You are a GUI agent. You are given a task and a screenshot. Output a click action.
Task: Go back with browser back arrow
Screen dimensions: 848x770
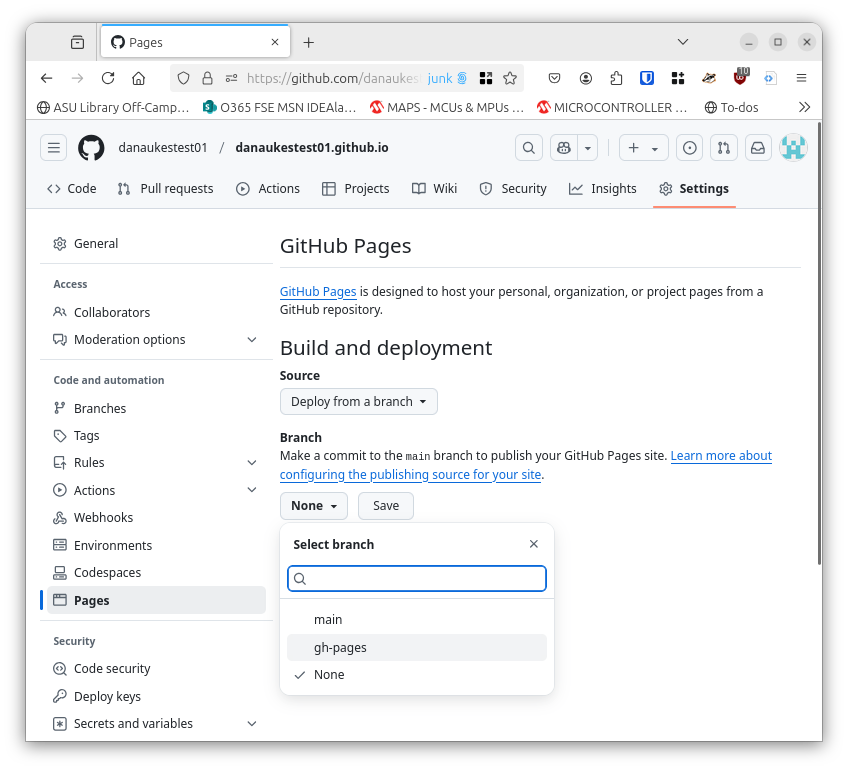[47, 78]
